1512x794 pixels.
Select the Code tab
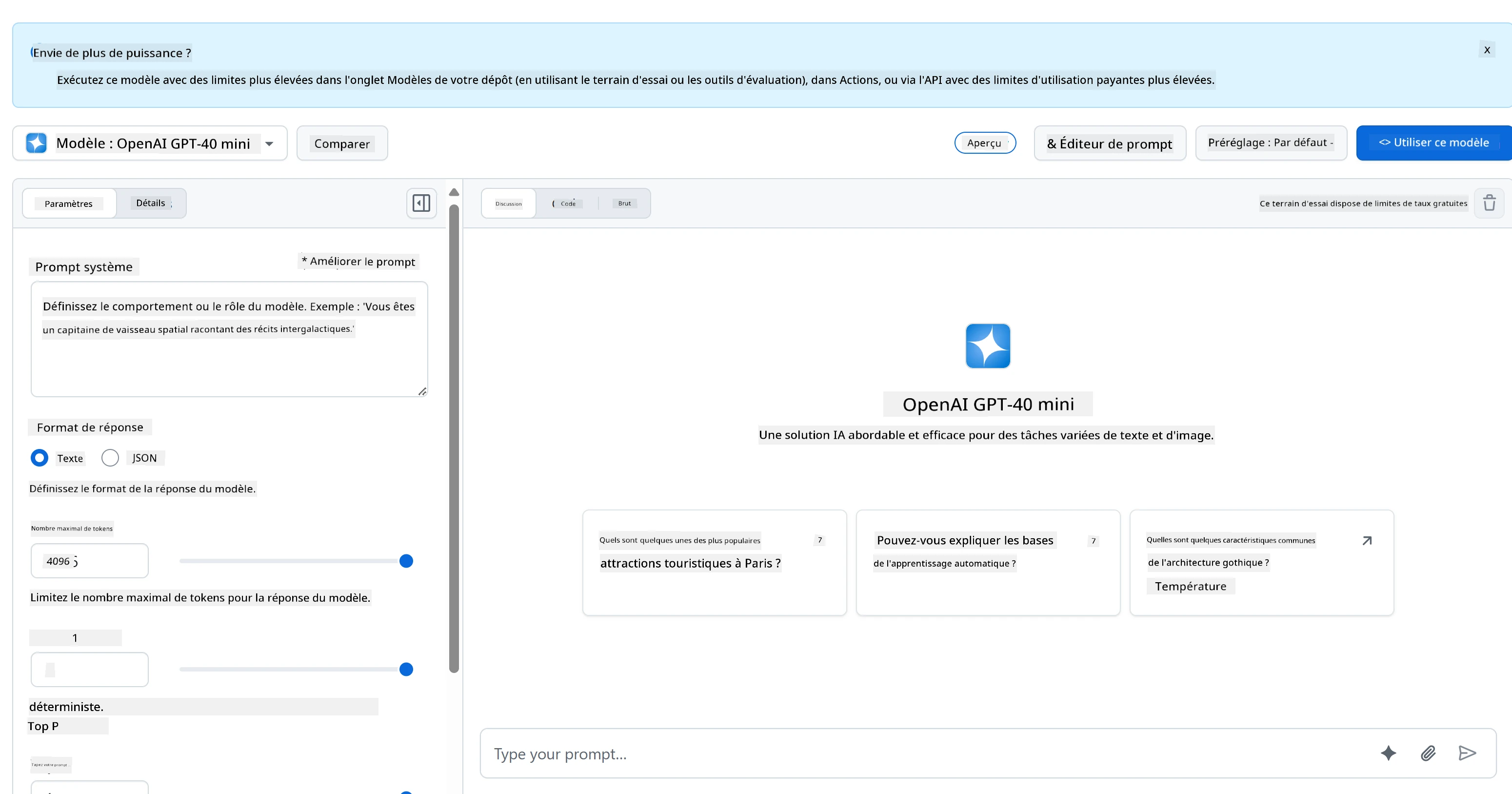coord(567,204)
